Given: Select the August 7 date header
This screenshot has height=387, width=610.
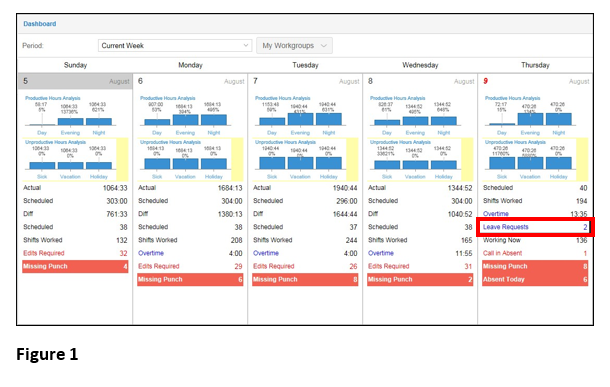Looking at the screenshot, I should pos(305,81).
